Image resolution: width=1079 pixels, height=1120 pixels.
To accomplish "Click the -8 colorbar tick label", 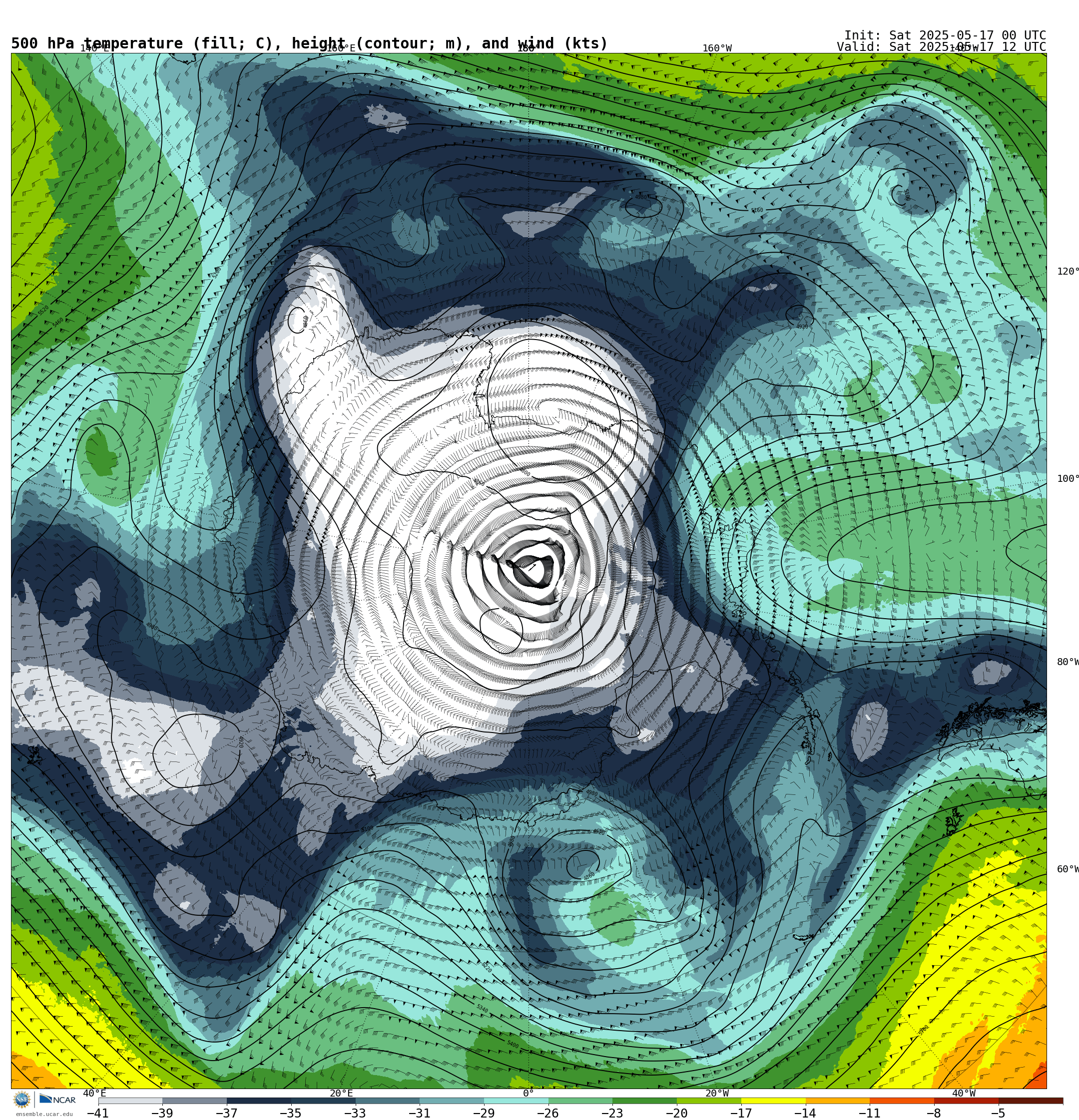I will 934,1113.
